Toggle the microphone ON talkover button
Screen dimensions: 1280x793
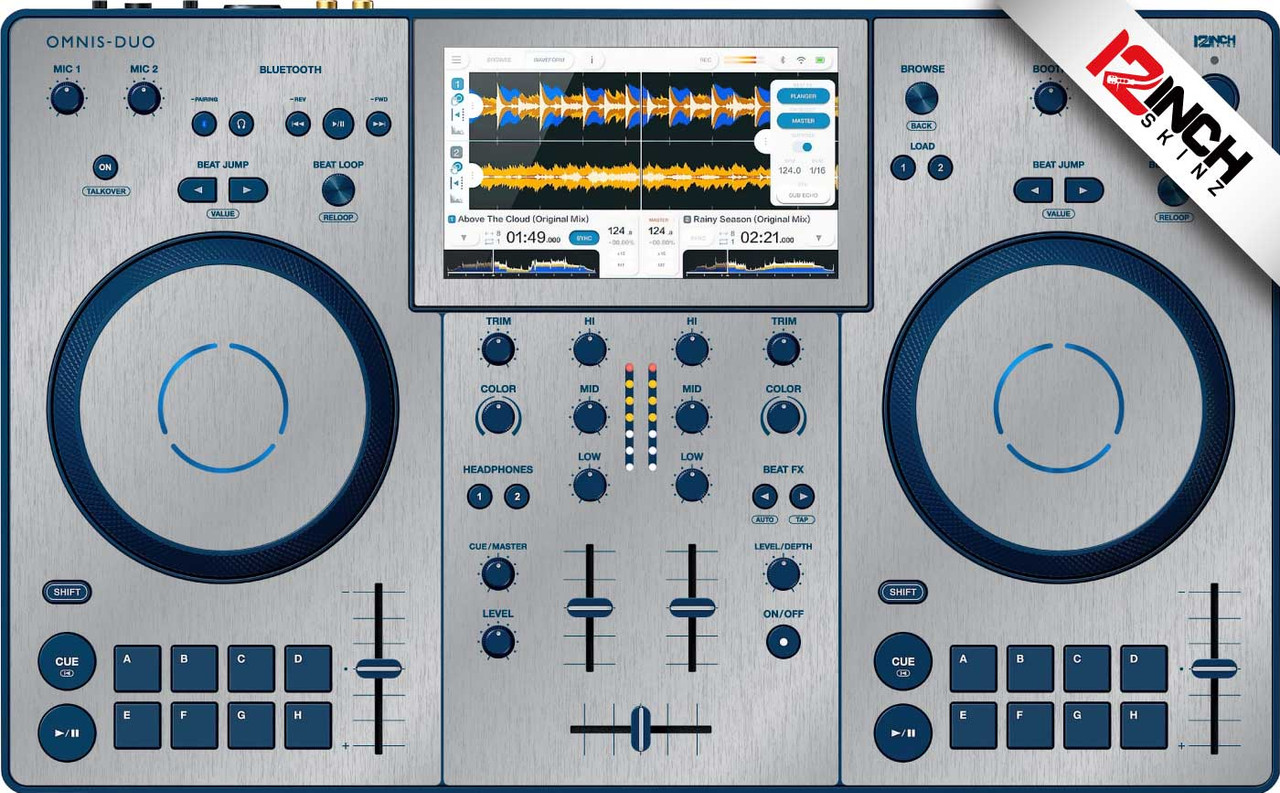(105, 167)
